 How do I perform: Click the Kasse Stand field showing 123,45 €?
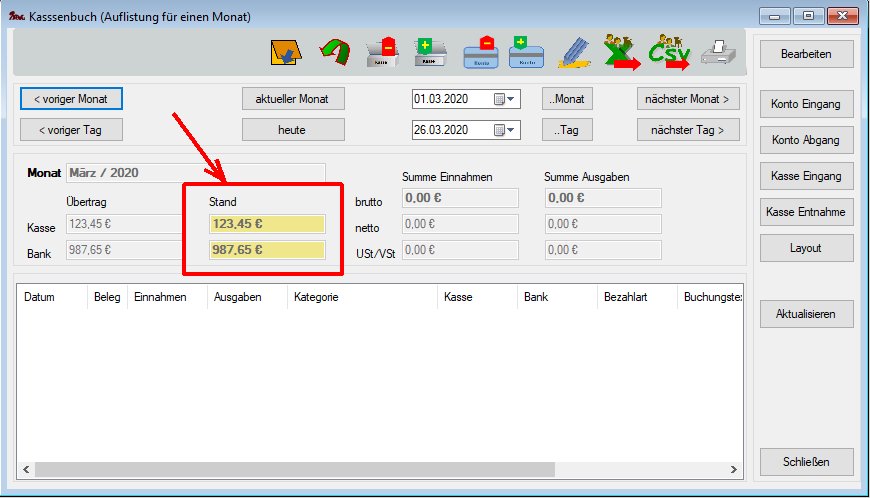coord(267,224)
